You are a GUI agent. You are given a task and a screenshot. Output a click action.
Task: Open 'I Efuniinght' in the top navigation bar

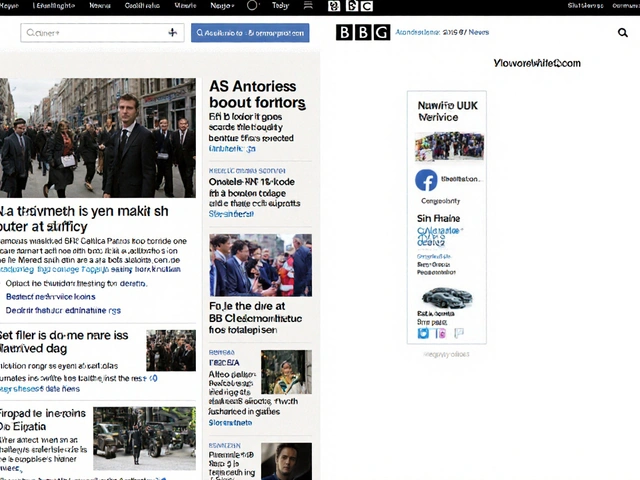(x=53, y=6)
